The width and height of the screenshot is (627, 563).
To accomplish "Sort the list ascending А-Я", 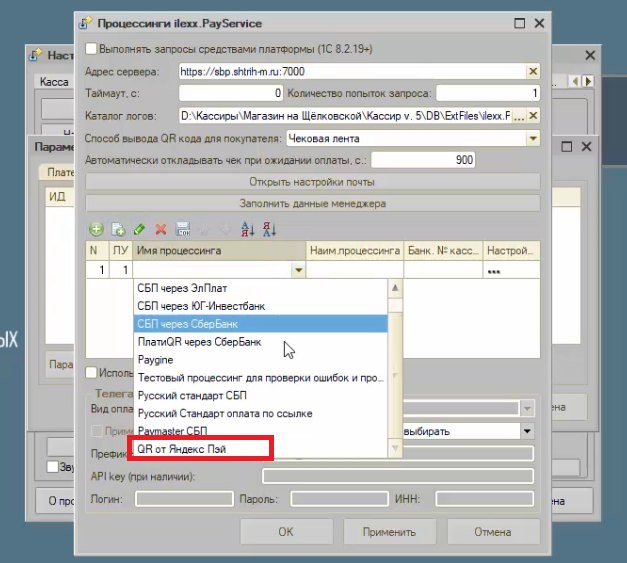I will pos(248,230).
